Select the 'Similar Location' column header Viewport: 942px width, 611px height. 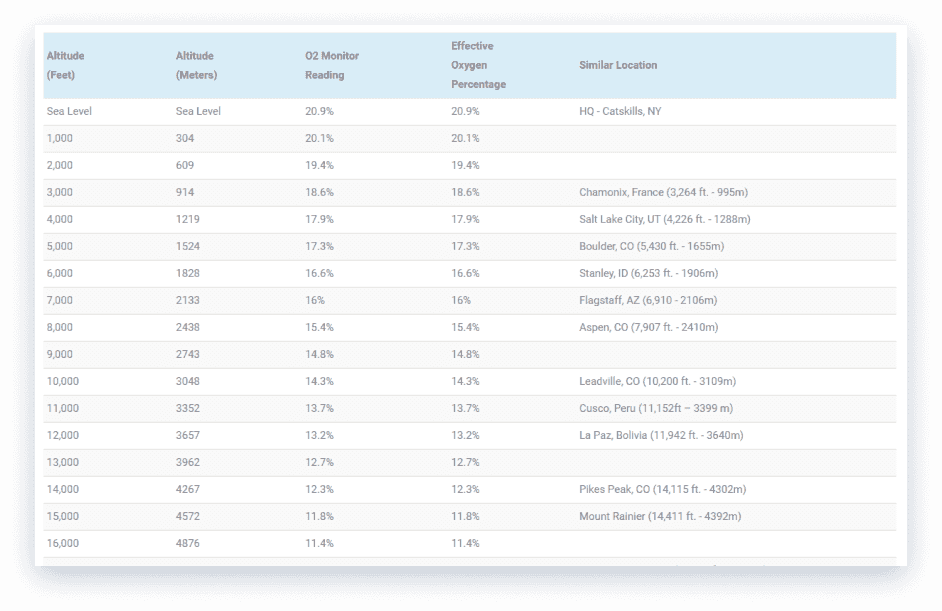(x=618, y=65)
